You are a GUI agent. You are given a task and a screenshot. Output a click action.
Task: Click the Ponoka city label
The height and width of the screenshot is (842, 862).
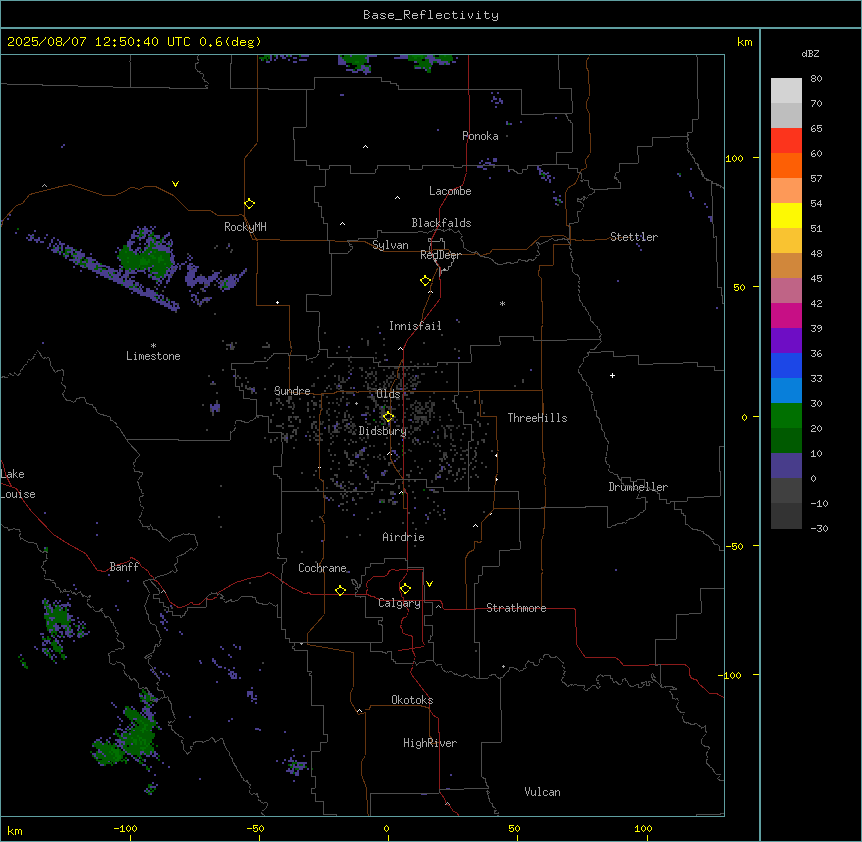[x=480, y=136]
